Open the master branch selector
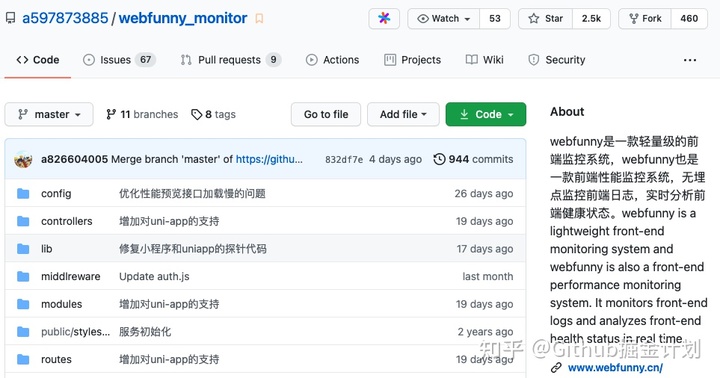 [49, 114]
